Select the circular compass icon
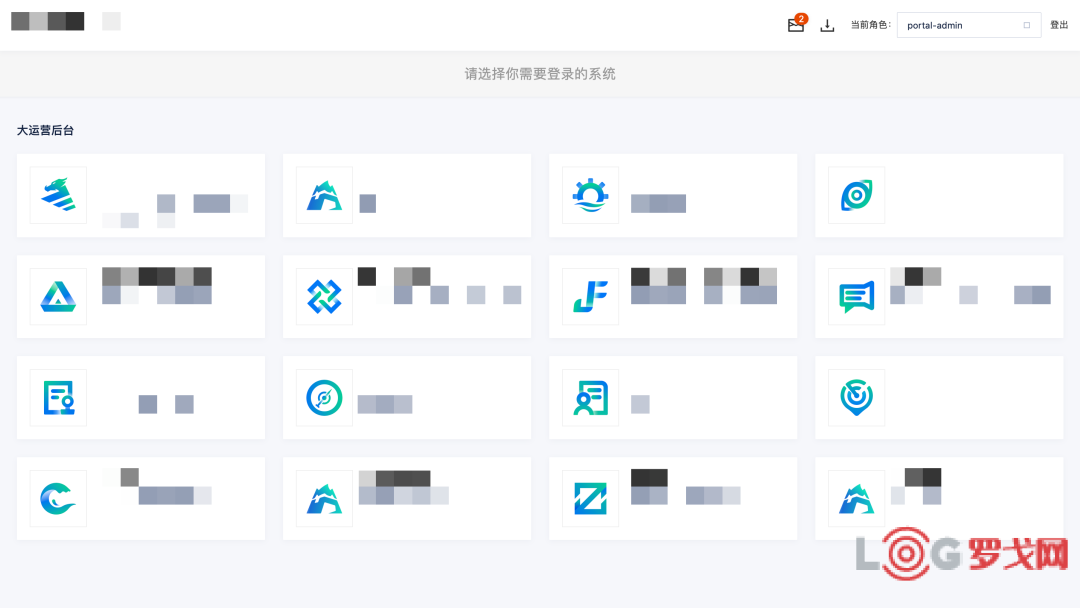This screenshot has width=1080, height=608. pyautogui.click(x=324, y=397)
